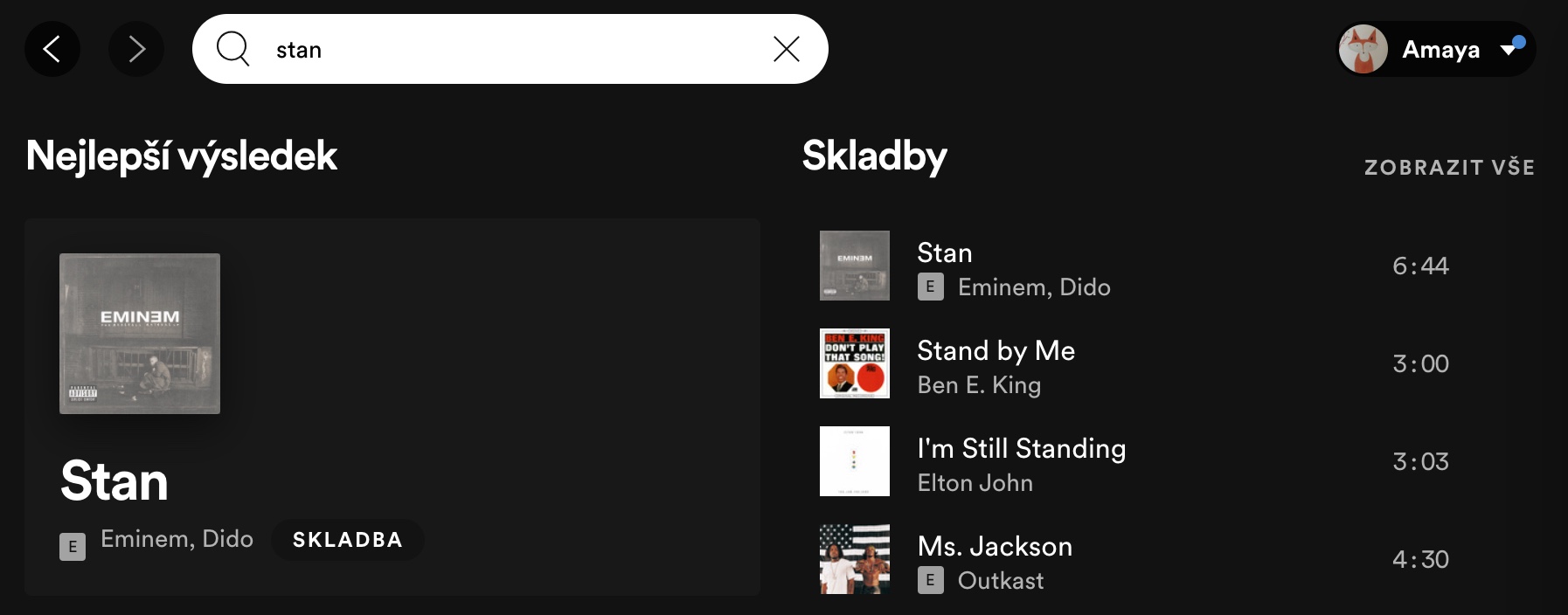
Task: Go back with the left arrow button
Action: click(52, 49)
